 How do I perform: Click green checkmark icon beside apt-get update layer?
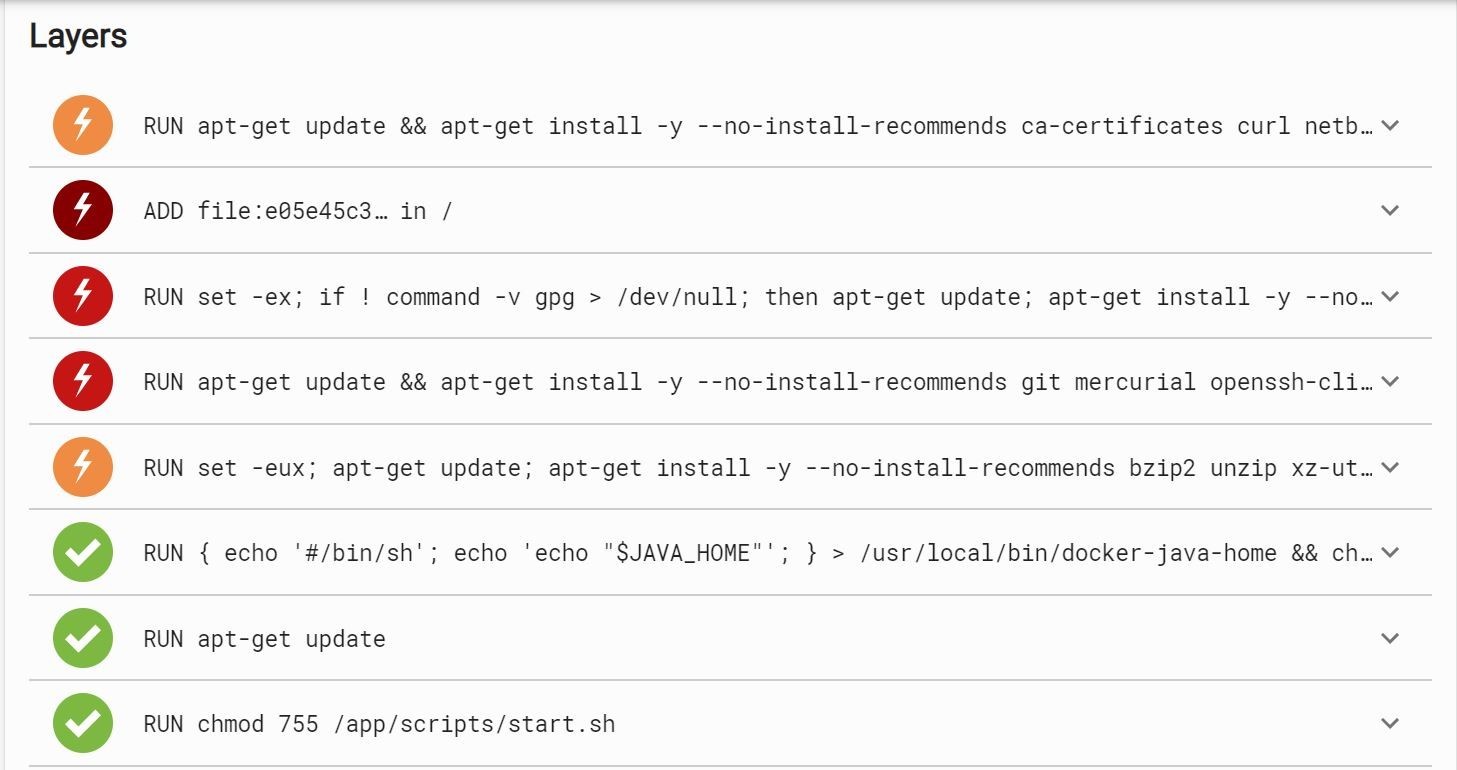point(83,638)
